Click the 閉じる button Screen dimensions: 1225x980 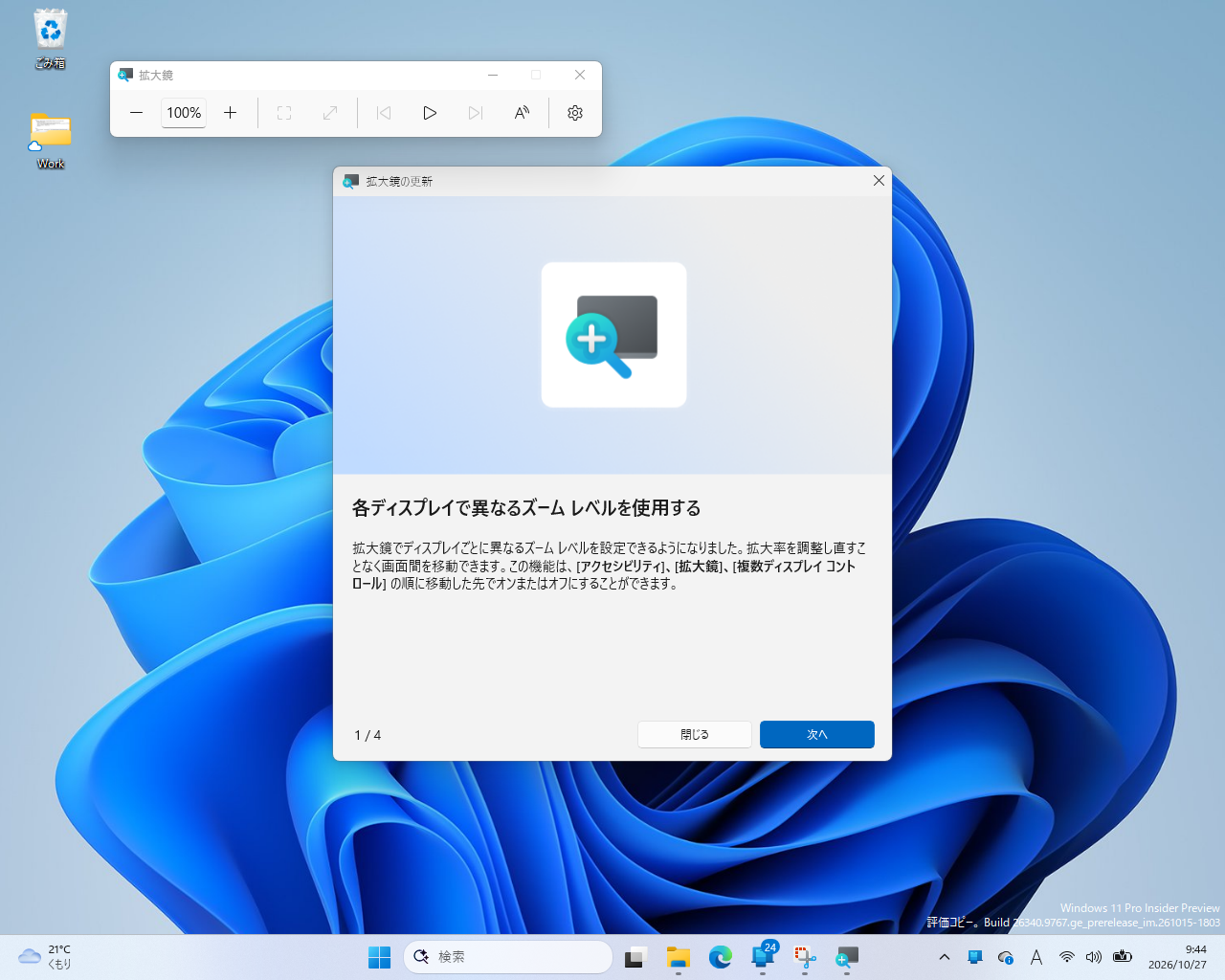pos(695,734)
